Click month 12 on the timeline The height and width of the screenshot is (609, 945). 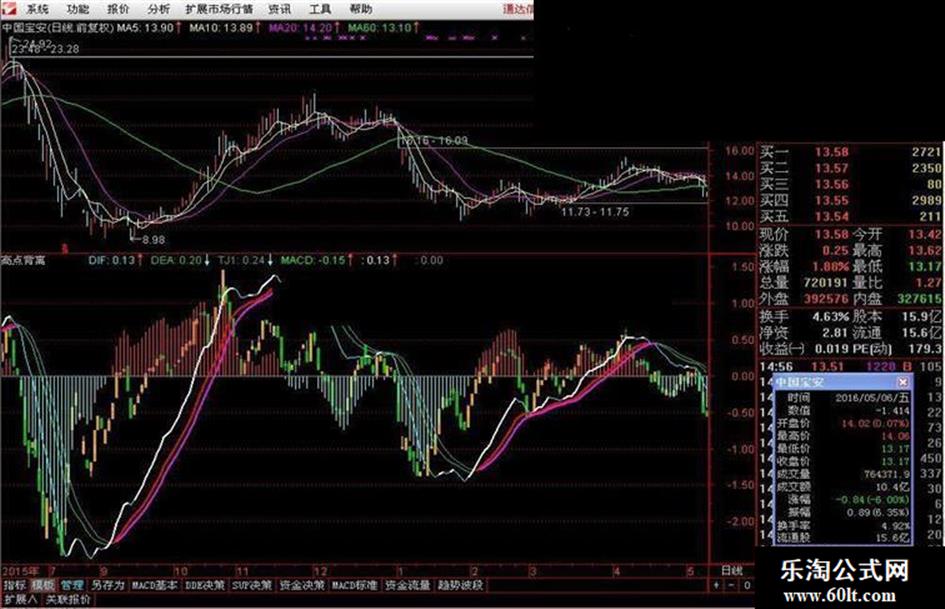pos(321,570)
